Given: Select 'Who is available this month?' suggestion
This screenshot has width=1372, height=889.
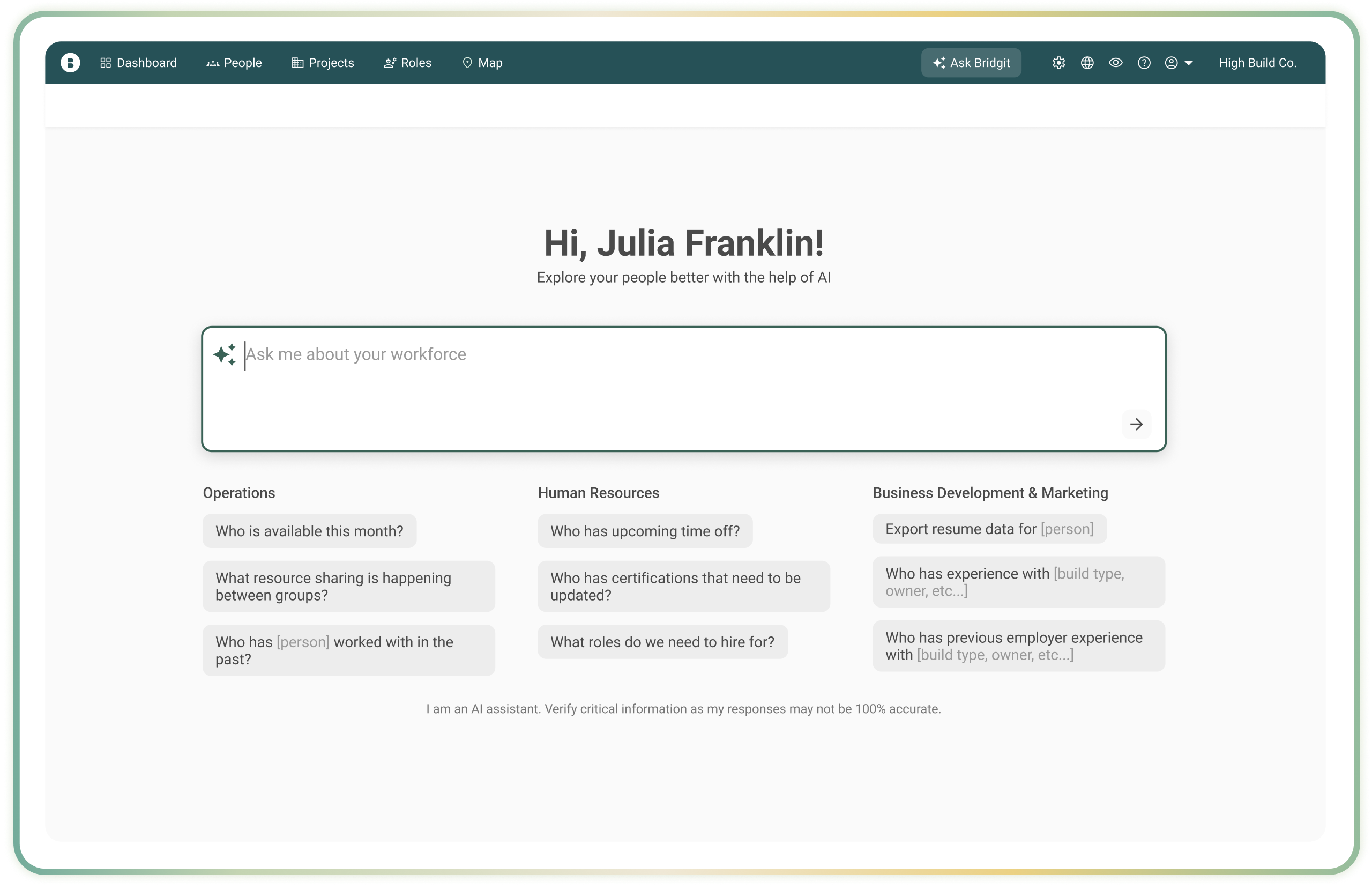Looking at the screenshot, I should pyautogui.click(x=309, y=531).
